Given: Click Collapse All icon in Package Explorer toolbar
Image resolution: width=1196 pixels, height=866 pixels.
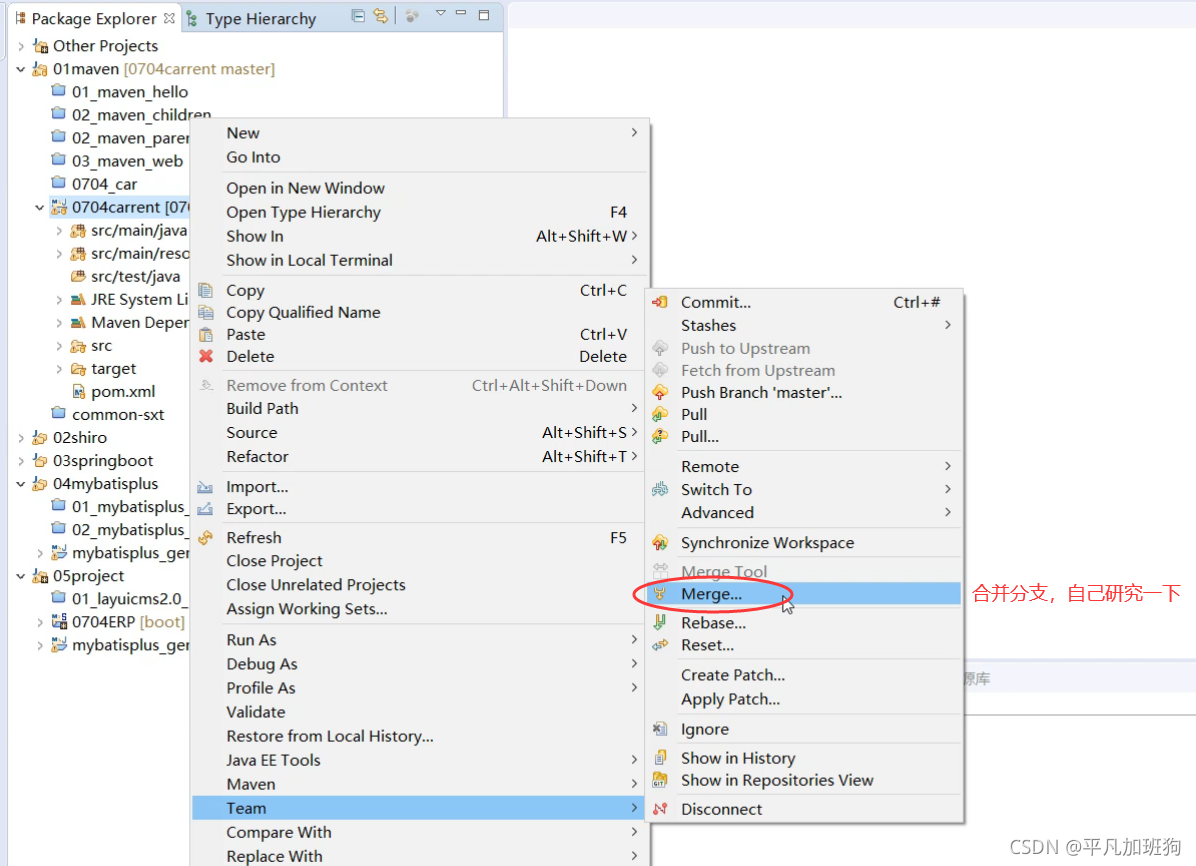Looking at the screenshot, I should coord(358,15).
